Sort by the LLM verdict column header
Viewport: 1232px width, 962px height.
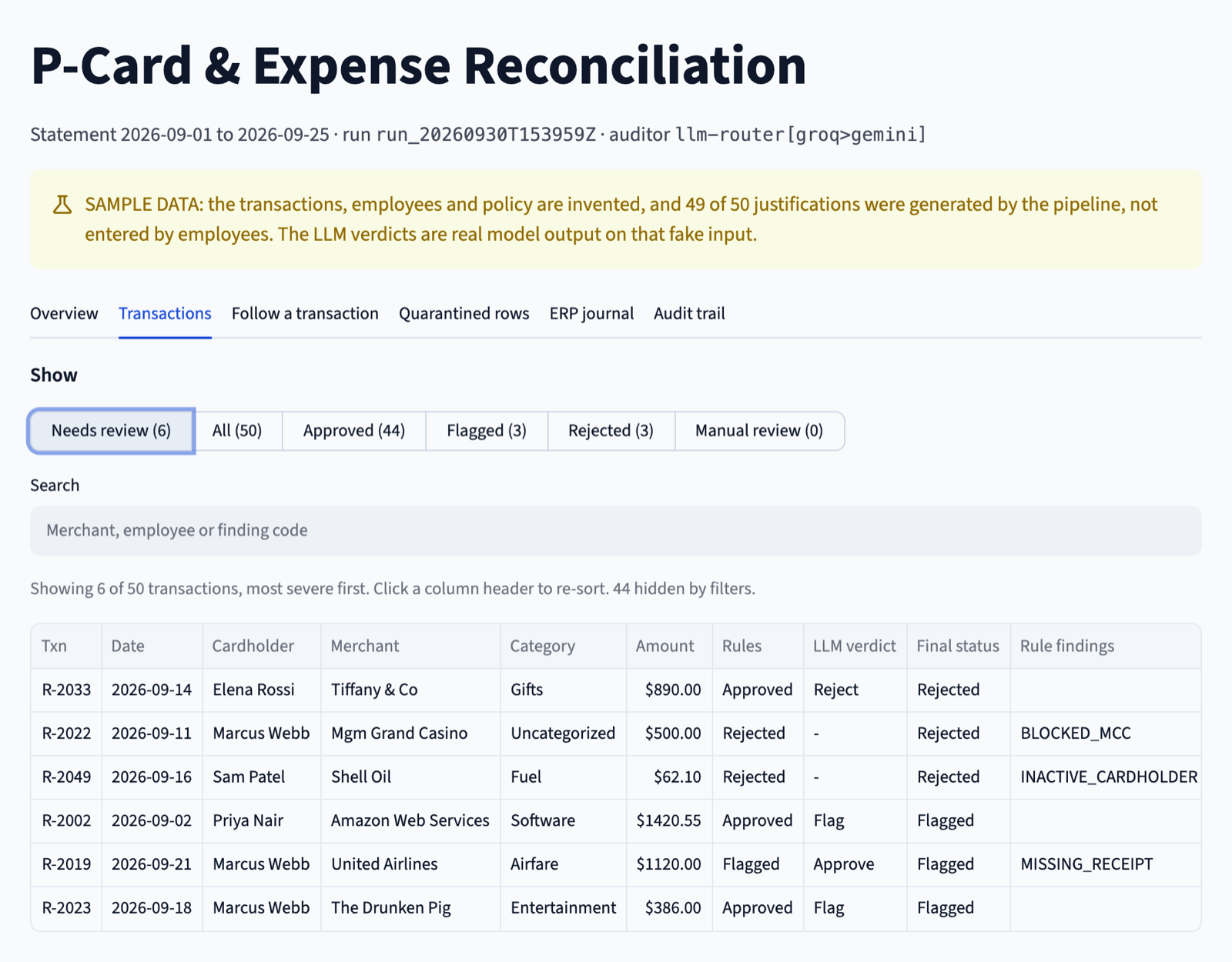pos(855,646)
